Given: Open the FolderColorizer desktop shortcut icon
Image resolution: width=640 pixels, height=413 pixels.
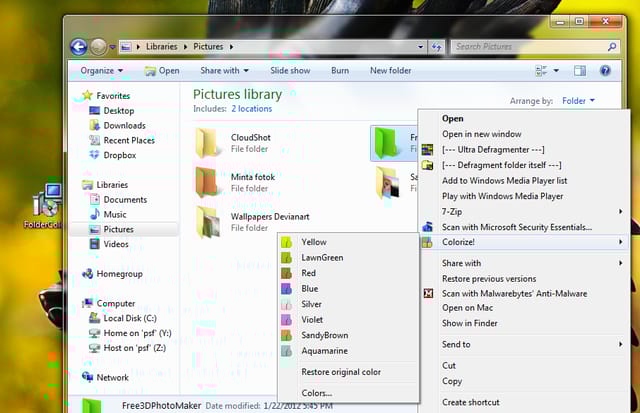Looking at the screenshot, I should coord(47,202).
